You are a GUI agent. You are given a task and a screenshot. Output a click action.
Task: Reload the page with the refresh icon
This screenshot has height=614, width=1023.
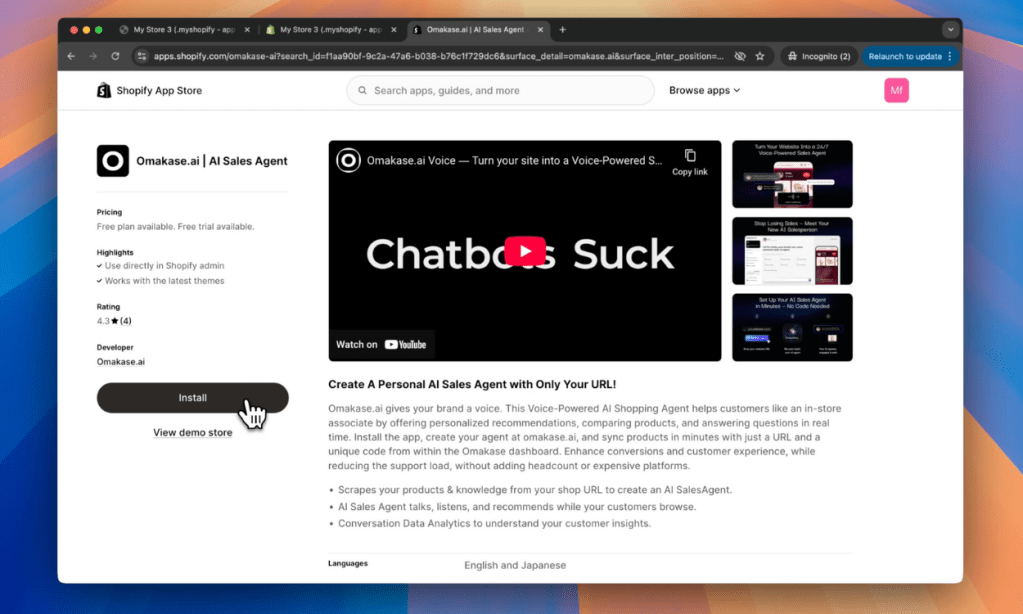pyautogui.click(x=115, y=57)
